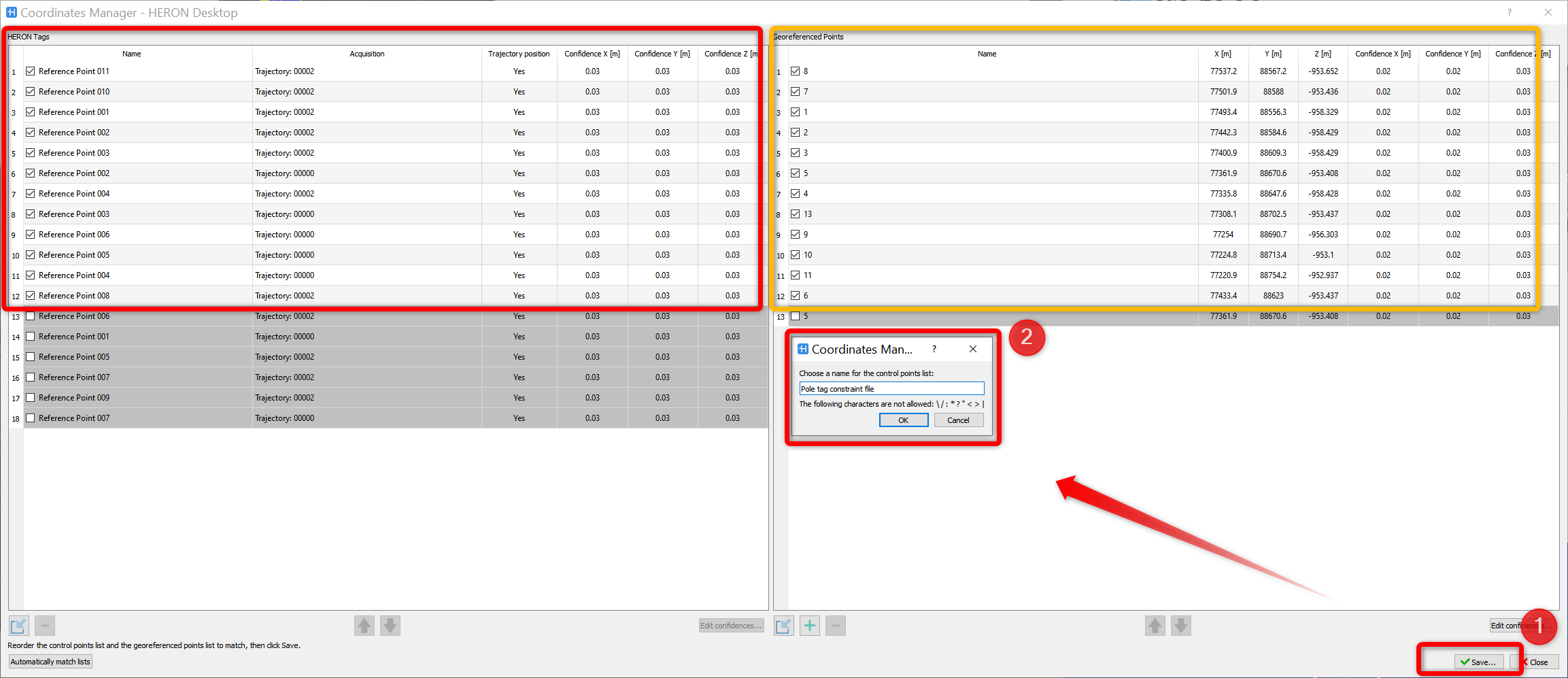
Task: Toggle georeferenced point 13 checkbox
Action: 796,214
